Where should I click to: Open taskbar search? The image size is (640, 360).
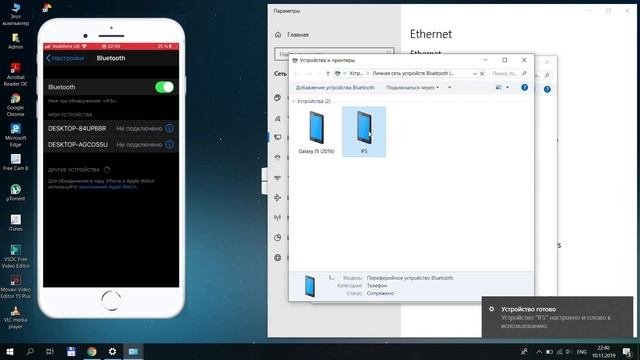click(30, 351)
